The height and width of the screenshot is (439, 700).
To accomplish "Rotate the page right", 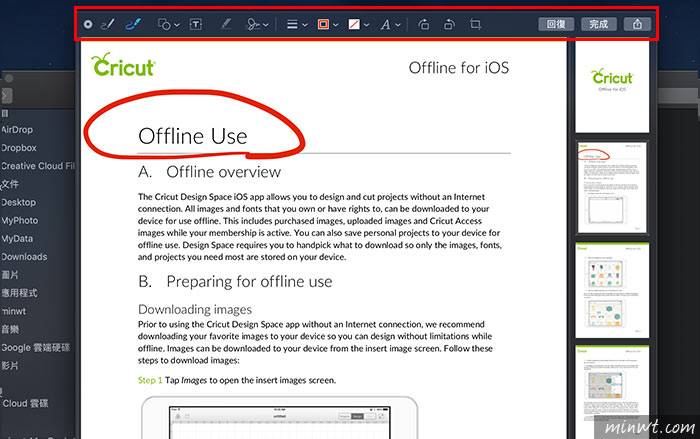I will tap(450, 24).
